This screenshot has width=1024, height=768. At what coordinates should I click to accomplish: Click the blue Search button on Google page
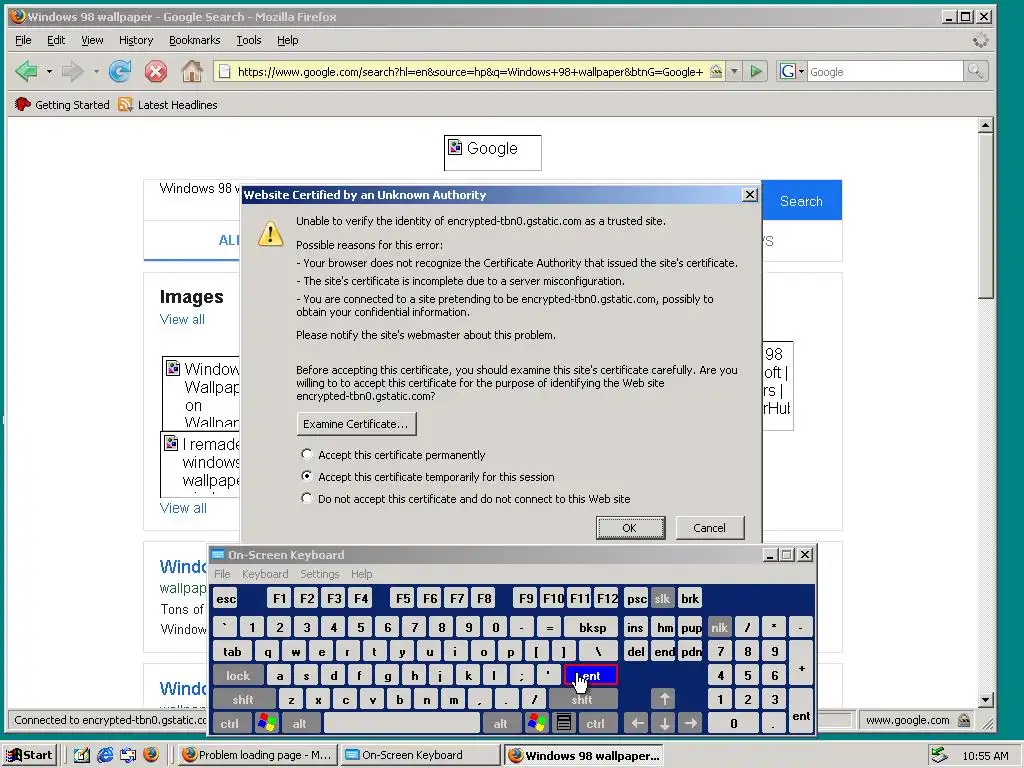[x=801, y=200]
